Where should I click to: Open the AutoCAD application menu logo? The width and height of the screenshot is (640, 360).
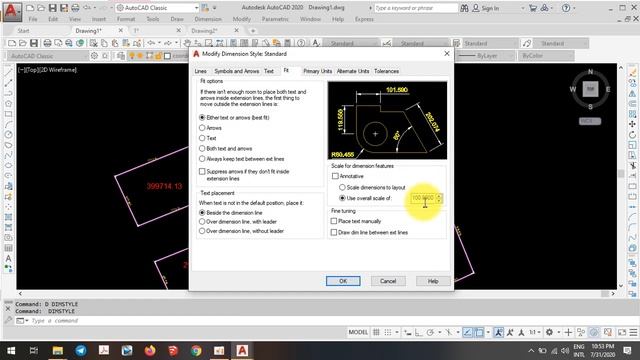pos(11,11)
